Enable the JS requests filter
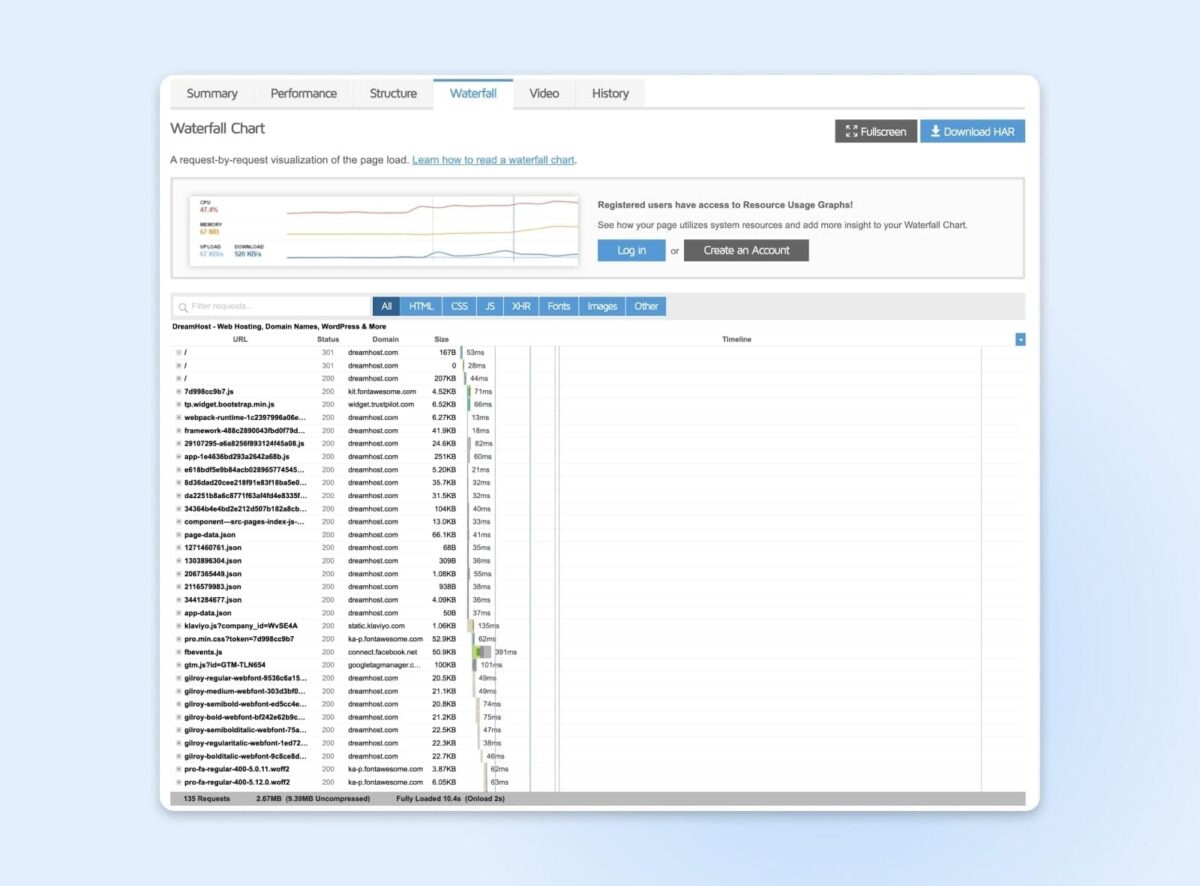This screenshot has width=1200, height=886. point(489,306)
